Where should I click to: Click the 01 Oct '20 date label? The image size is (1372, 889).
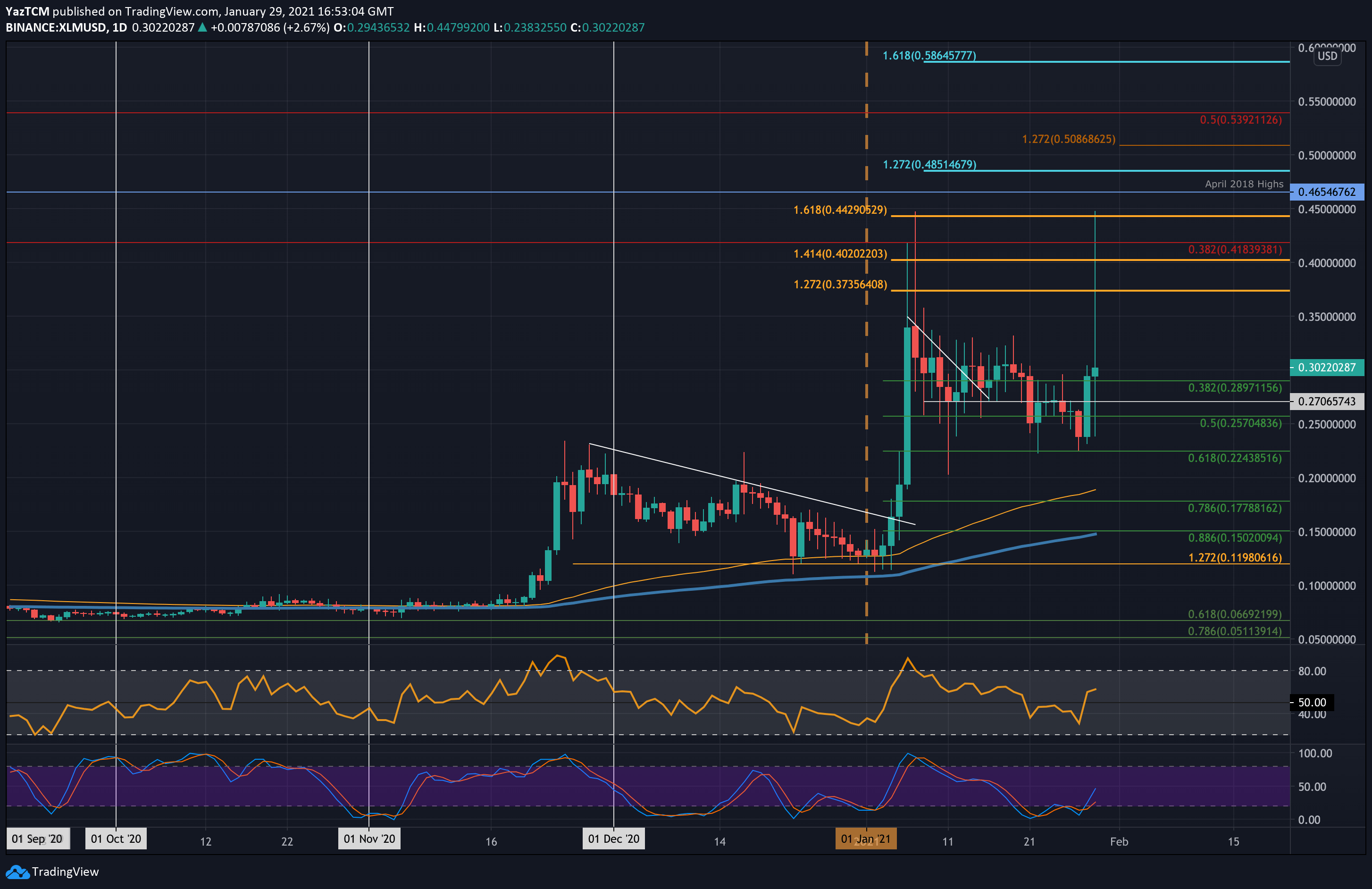(116, 839)
